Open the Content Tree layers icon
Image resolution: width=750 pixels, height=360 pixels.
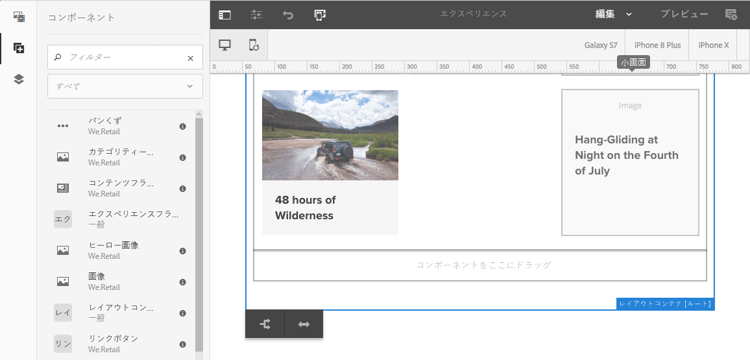19,79
